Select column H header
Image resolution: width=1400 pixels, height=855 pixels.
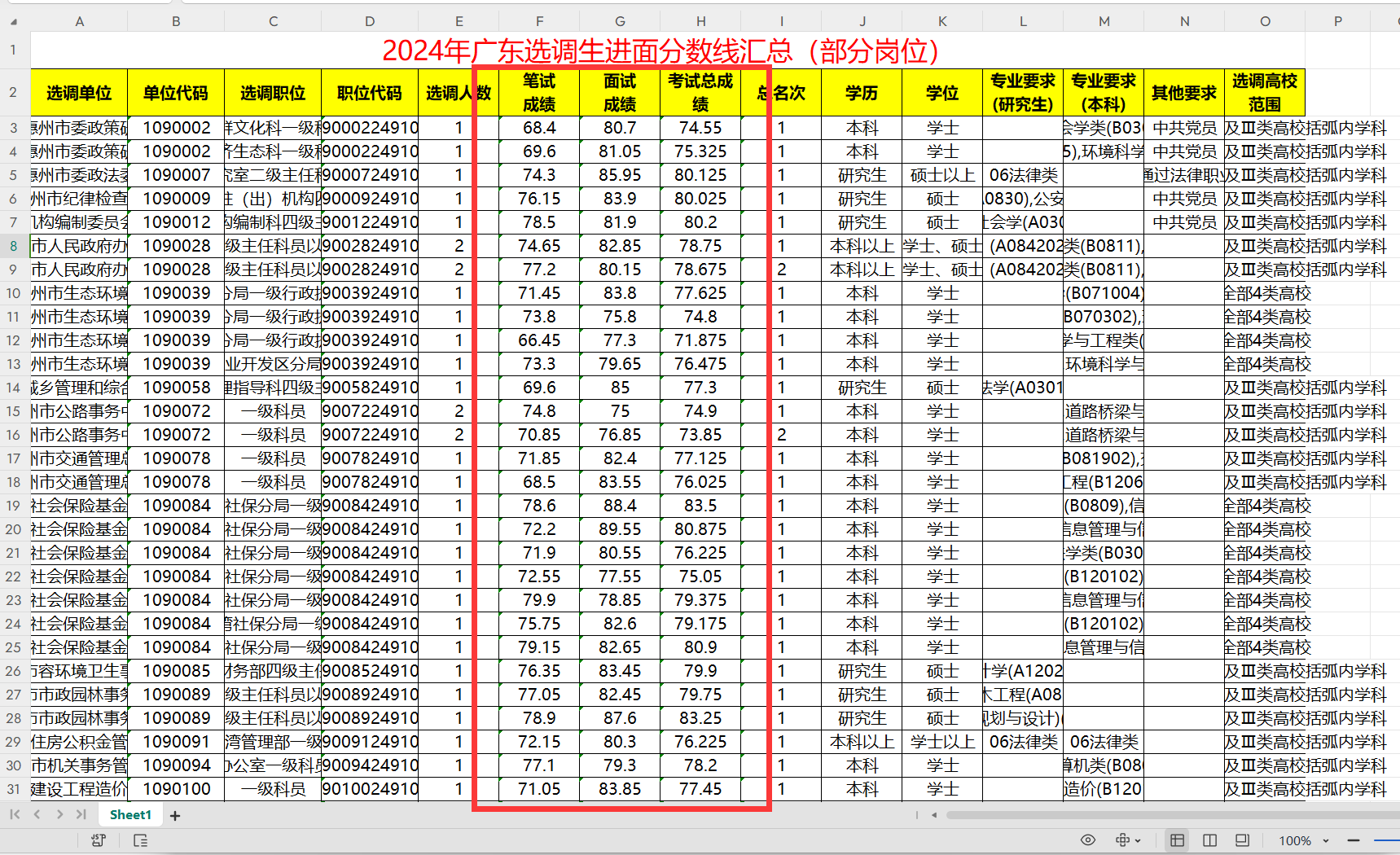point(700,22)
